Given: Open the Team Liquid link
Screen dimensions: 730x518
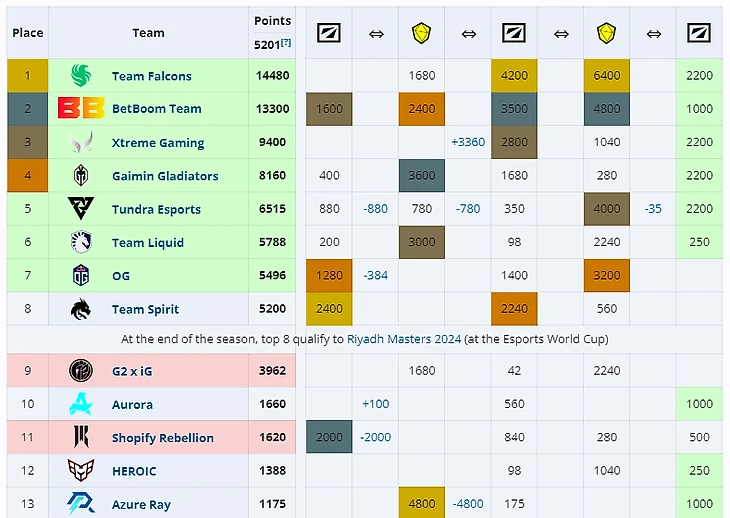Looking at the screenshot, I should 148,242.
